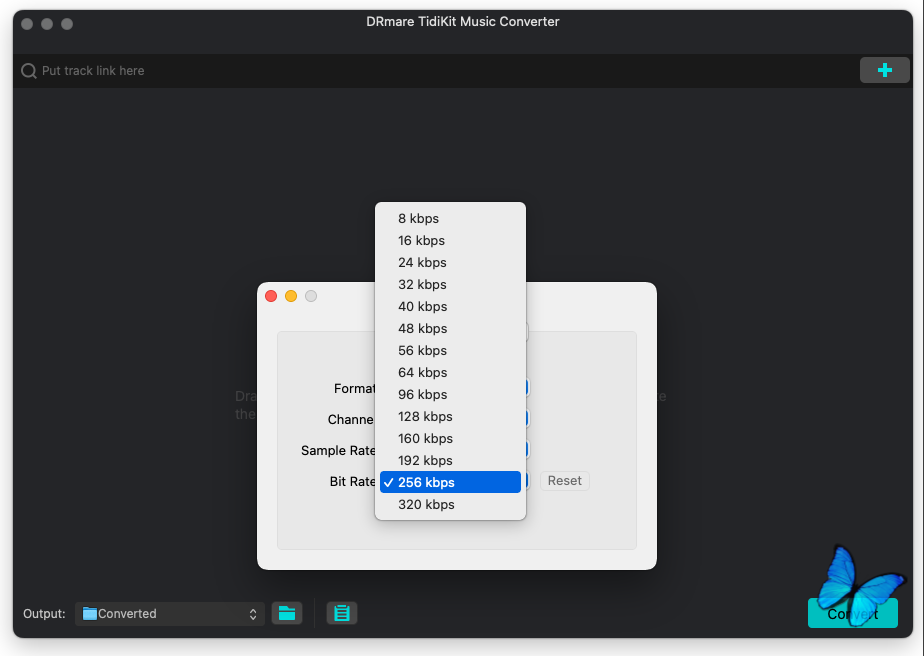
Task: Pick the 40 kbps option
Action: [x=450, y=306]
